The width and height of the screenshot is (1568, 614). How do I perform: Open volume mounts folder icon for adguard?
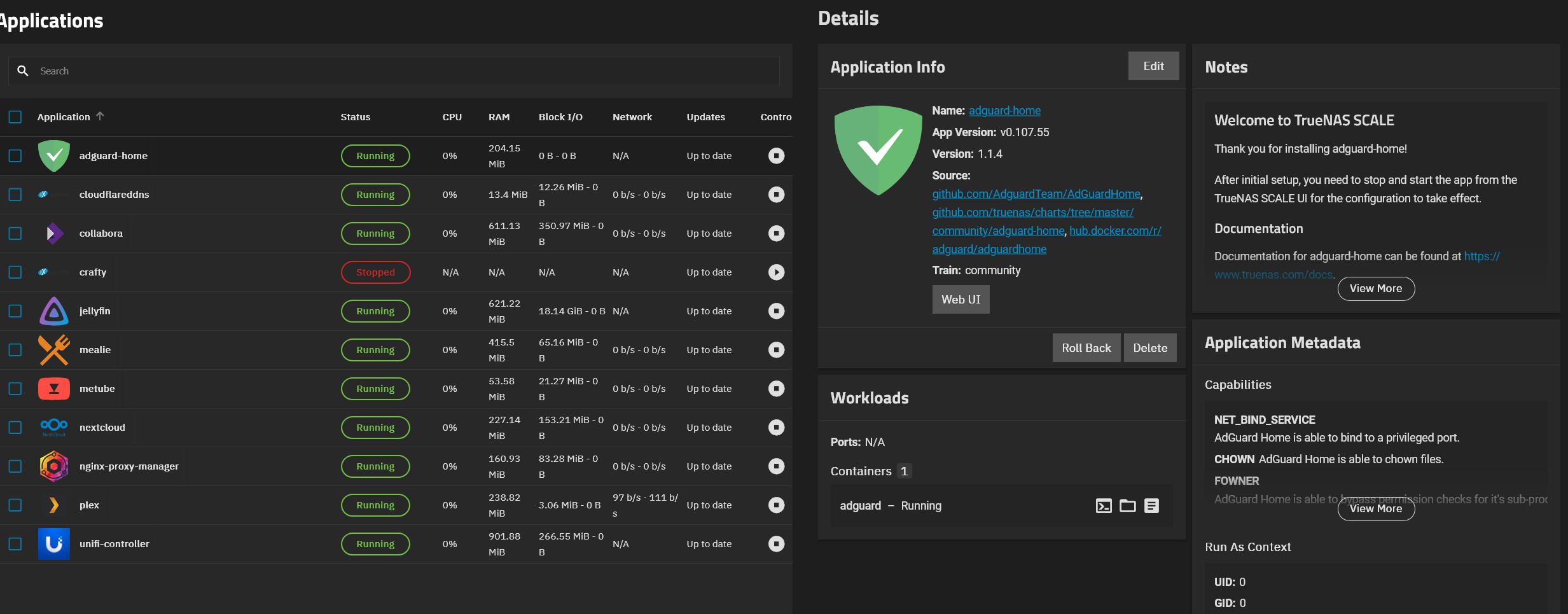[1128, 506]
